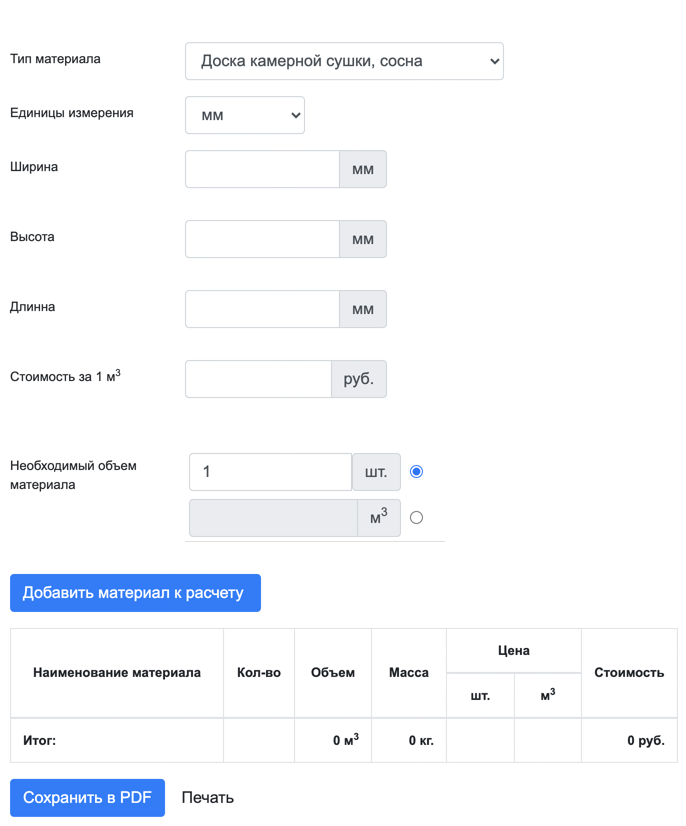
Task: Select the cubic meters radio button
Action: pos(417,518)
